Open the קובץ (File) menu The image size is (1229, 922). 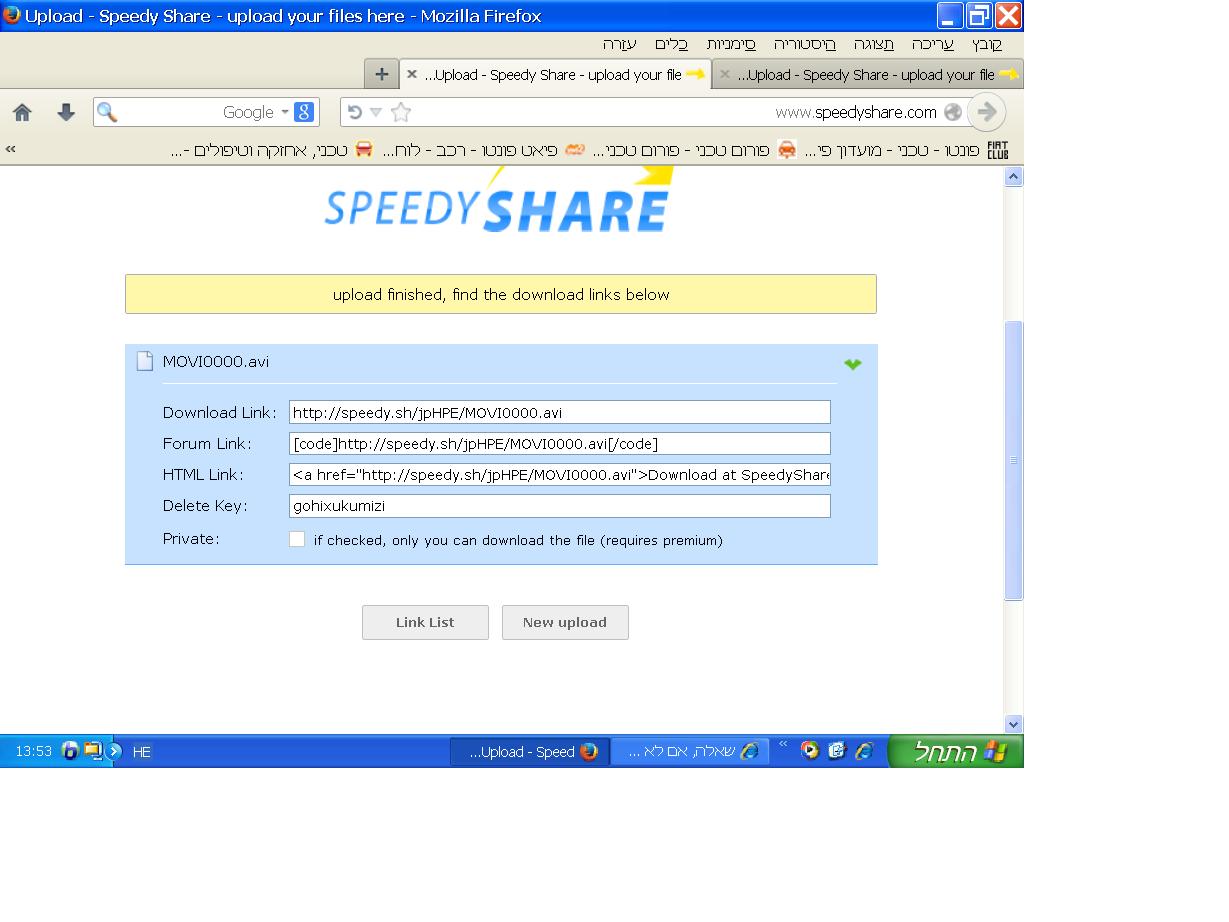(x=986, y=44)
